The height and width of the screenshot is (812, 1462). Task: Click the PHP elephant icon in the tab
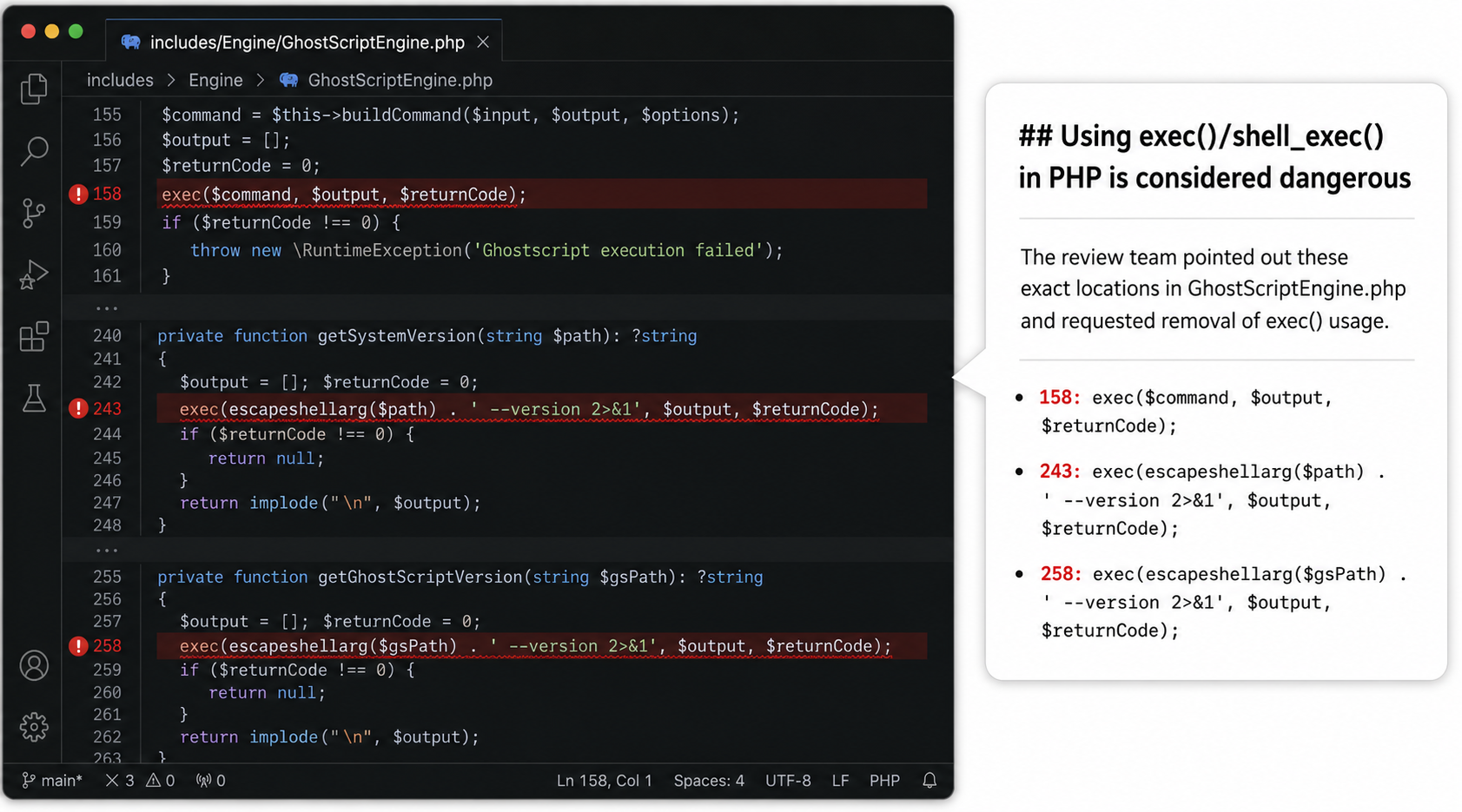point(131,42)
